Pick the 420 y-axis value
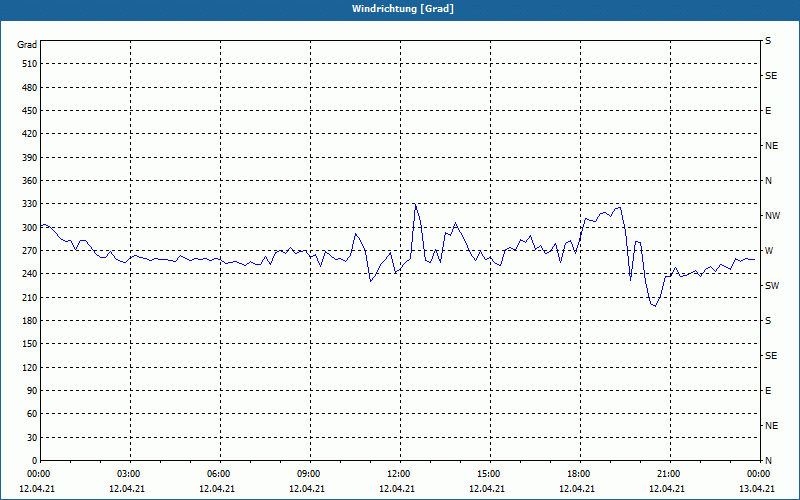This screenshot has width=800, height=500. point(30,134)
